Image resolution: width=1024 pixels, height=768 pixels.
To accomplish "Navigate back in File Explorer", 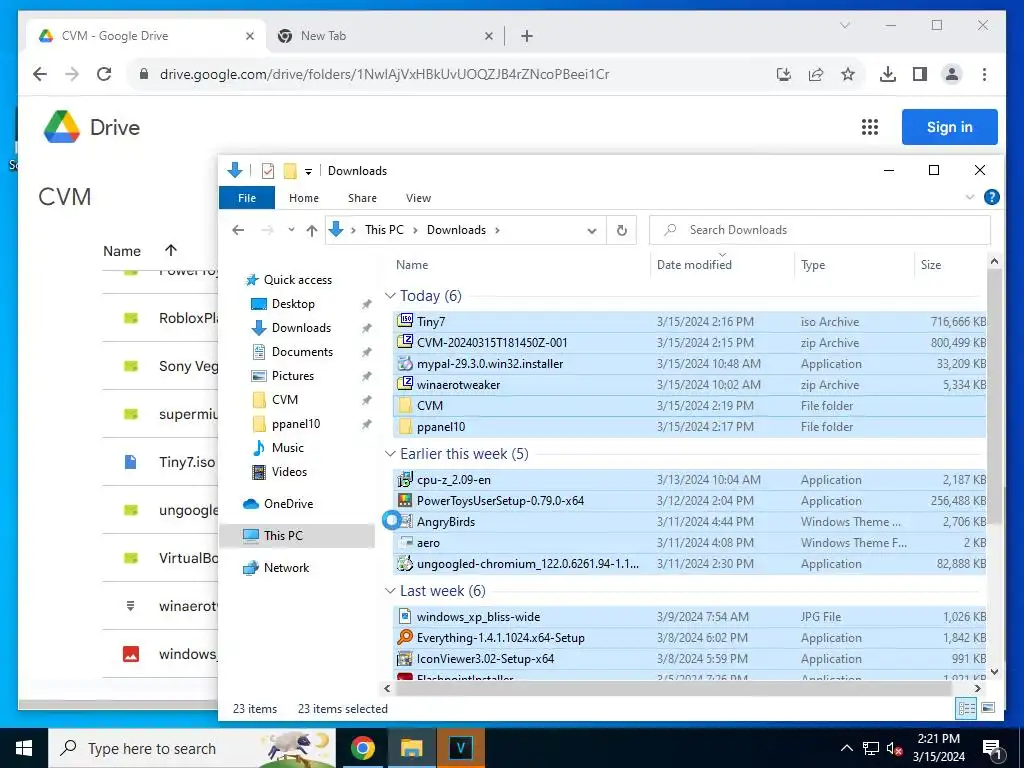I will 238,230.
